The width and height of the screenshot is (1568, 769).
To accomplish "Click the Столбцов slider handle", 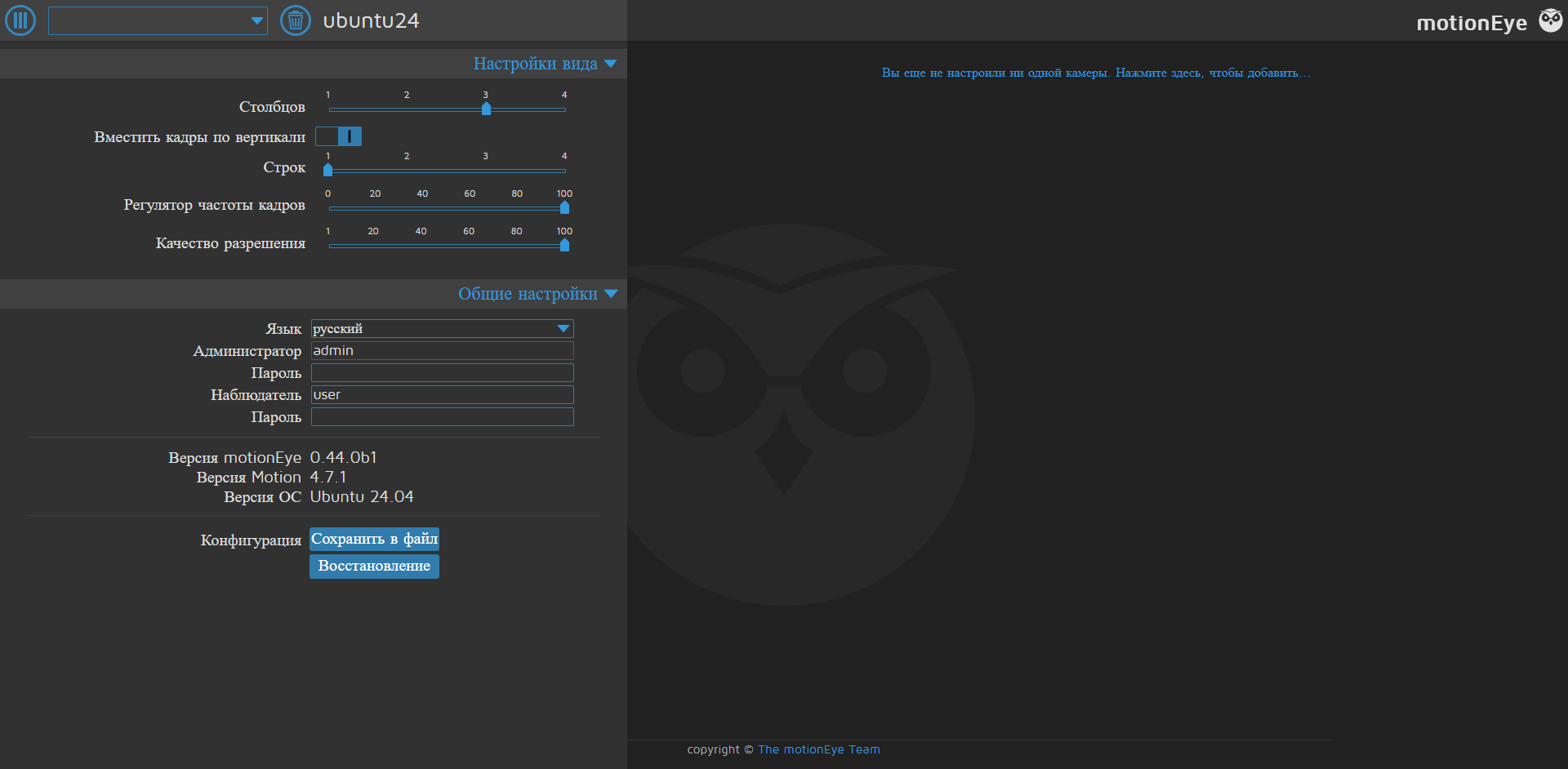I will pyautogui.click(x=486, y=109).
